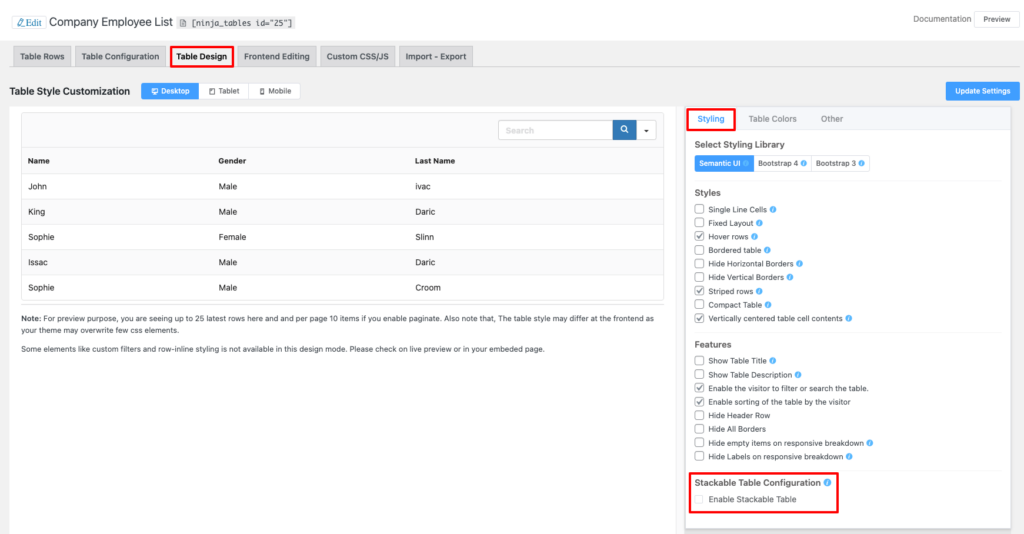The height and width of the screenshot is (534, 1024).
Task: Choose Bootstrap 3 styling library
Action: [840, 163]
